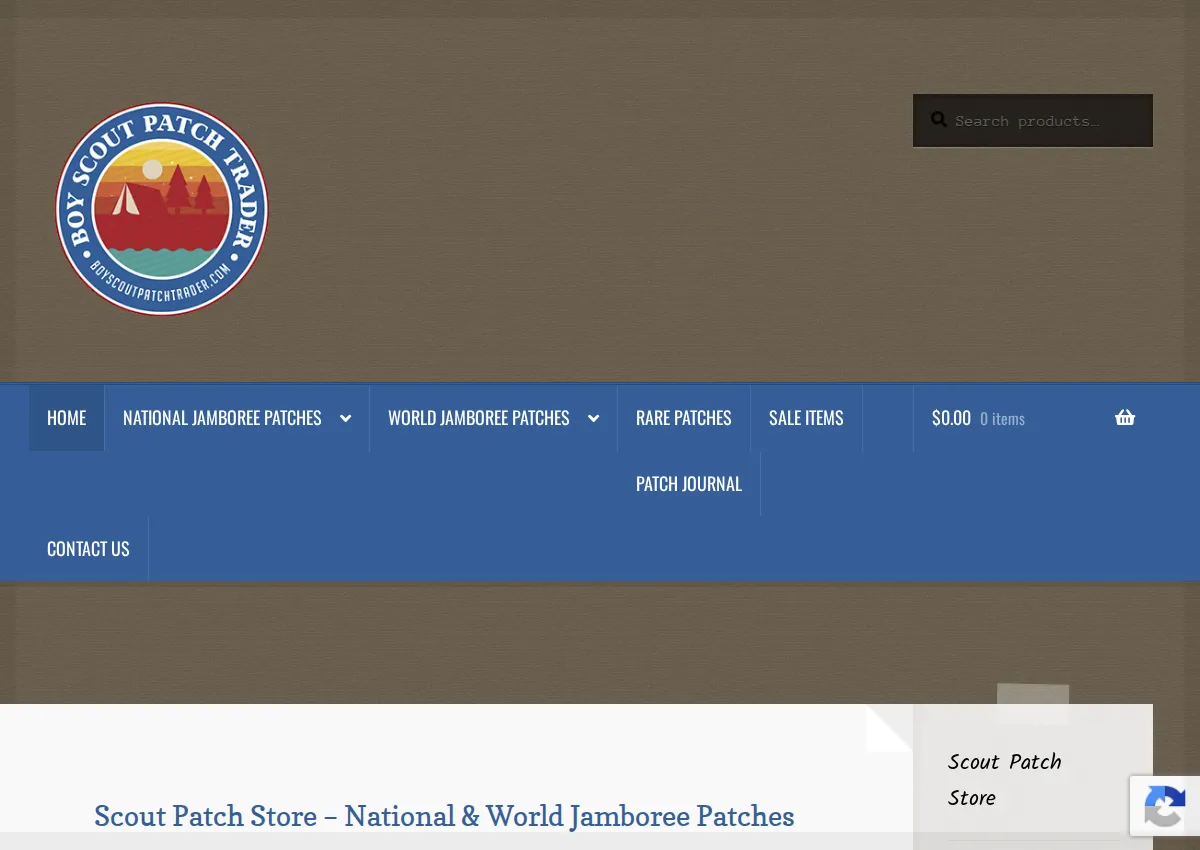Click the reCAPTCHA badge icon
Screen dimensions: 1200x850
(x=1165, y=806)
